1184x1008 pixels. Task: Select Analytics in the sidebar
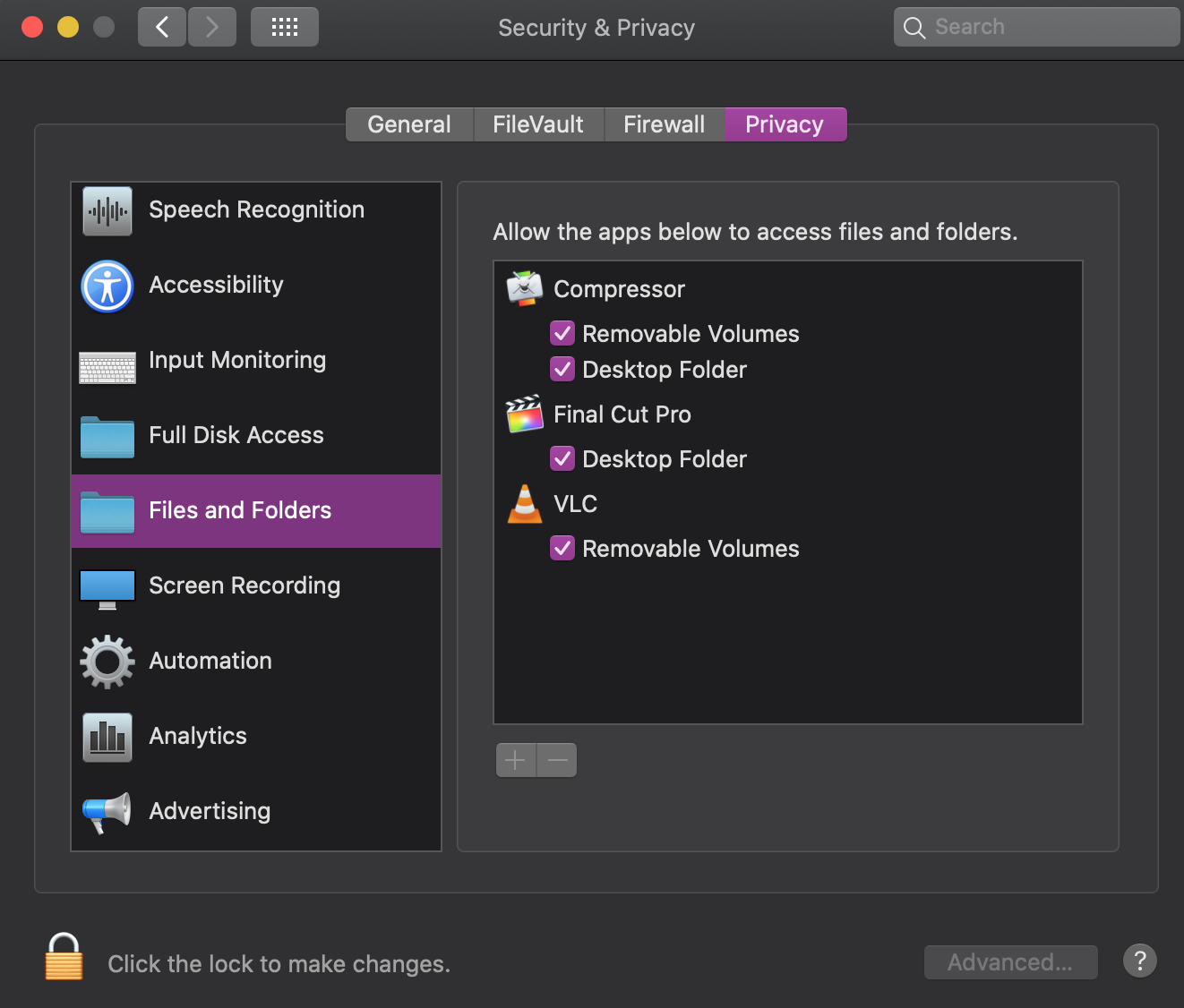point(256,738)
